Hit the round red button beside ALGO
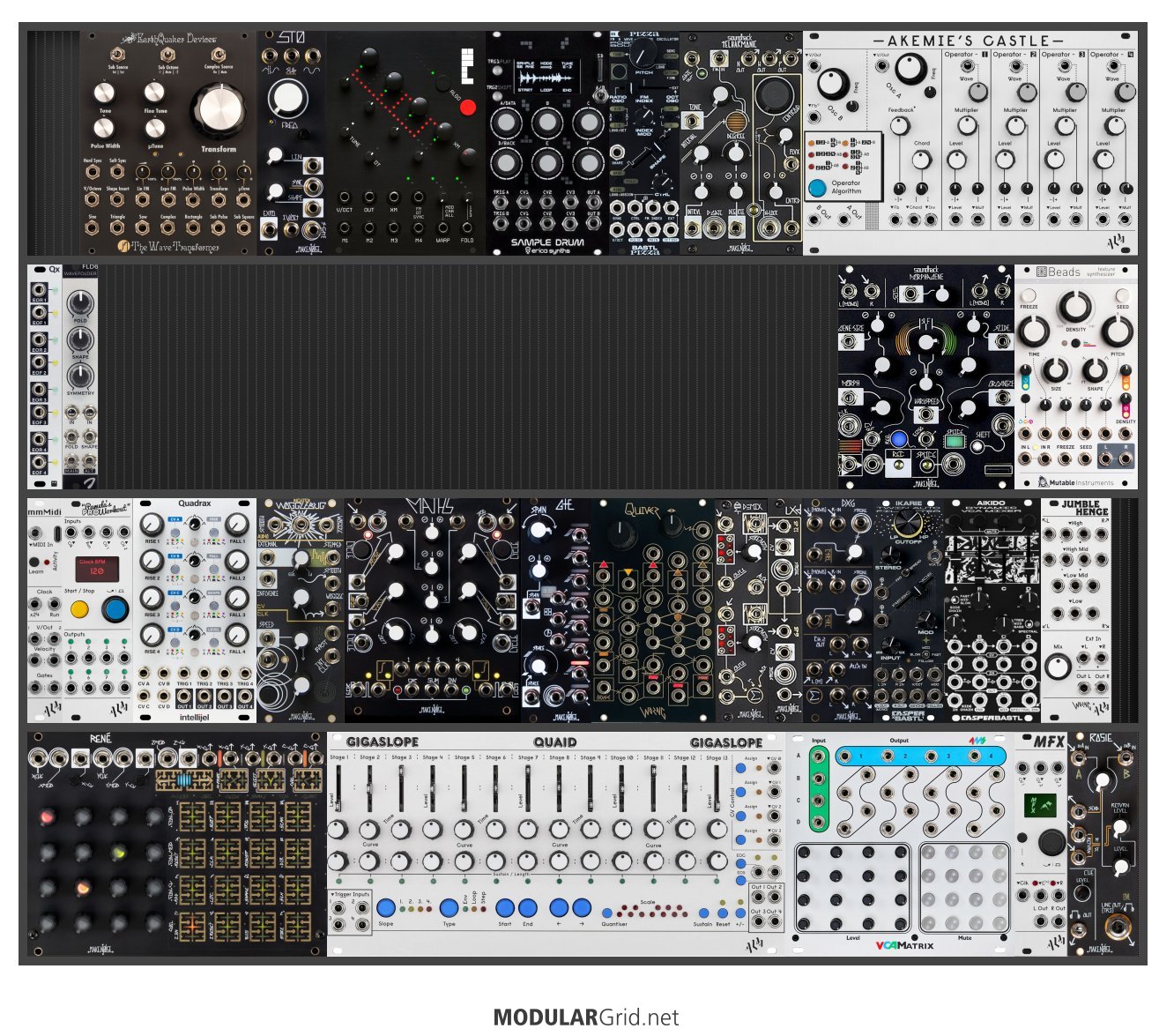The height and width of the screenshot is (1036, 1174). [x=468, y=108]
